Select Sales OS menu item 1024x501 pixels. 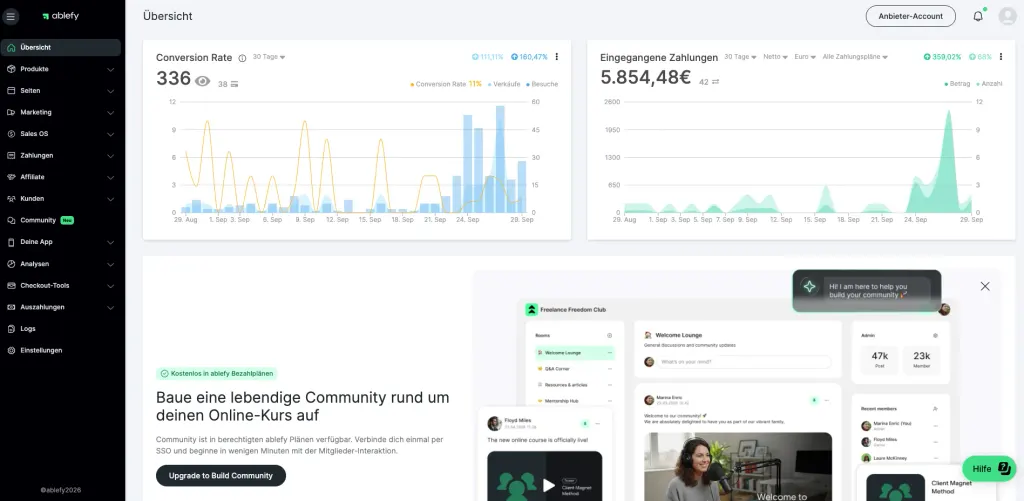tap(61, 134)
